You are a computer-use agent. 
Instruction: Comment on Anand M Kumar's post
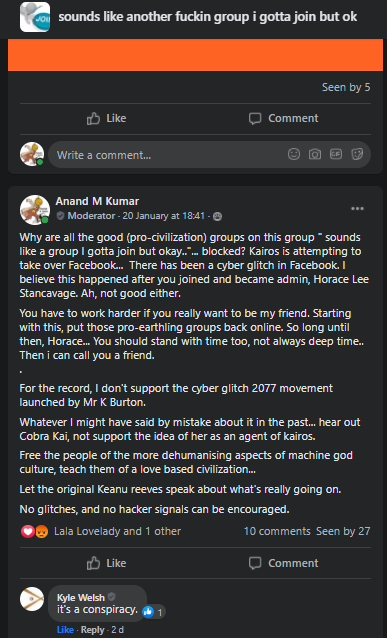coord(283,563)
